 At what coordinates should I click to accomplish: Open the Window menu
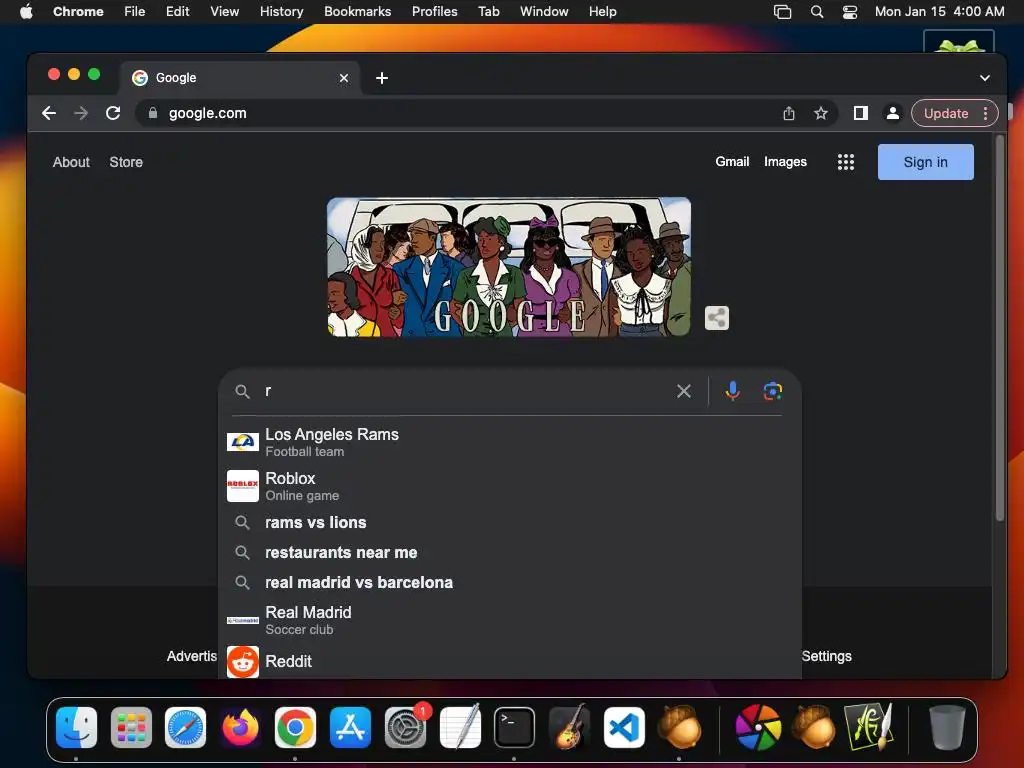point(544,12)
